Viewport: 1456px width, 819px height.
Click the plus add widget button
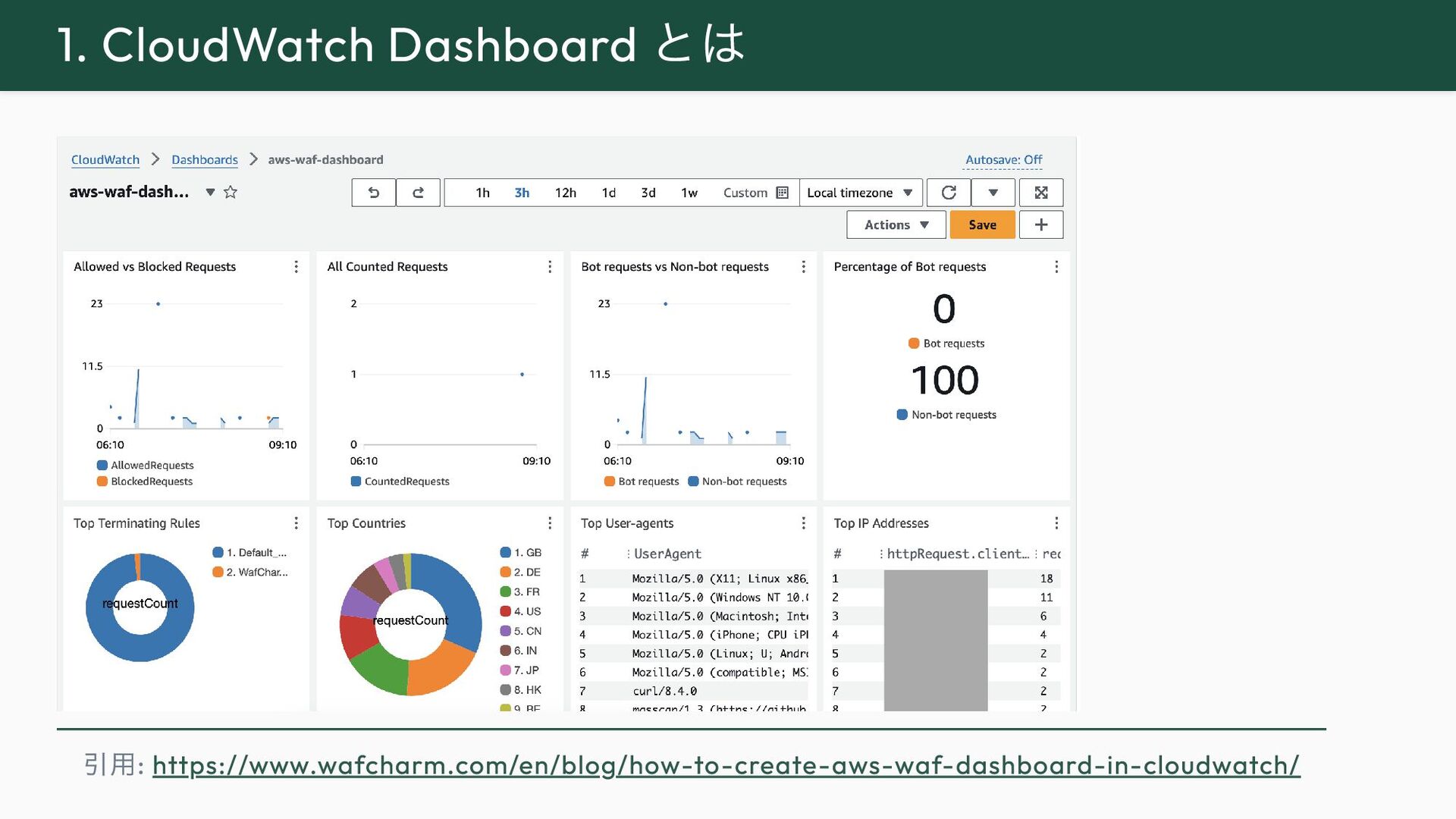click(x=1041, y=224)
